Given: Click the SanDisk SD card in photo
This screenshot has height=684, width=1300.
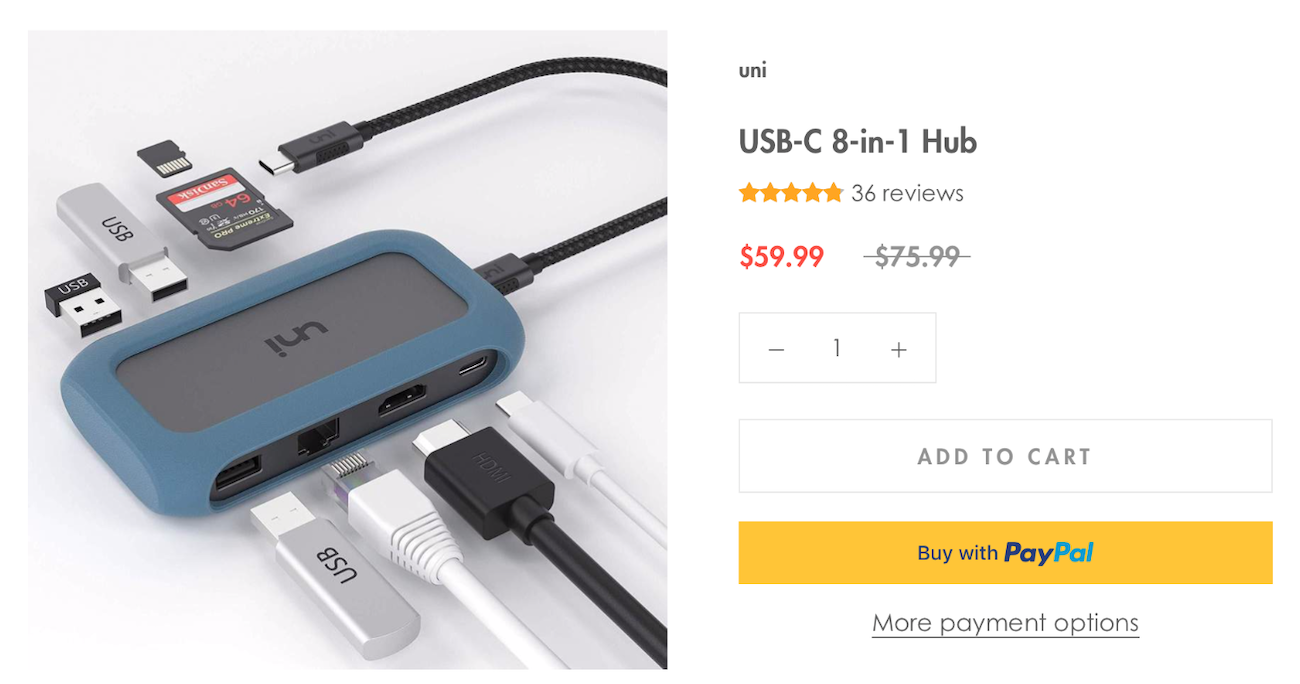Looking at the screenshot, I should (x=225, y=208).
